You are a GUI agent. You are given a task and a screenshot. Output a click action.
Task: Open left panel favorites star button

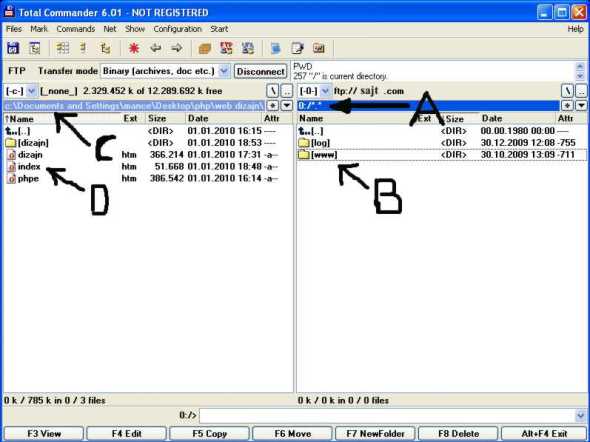[x=272, y=106]
